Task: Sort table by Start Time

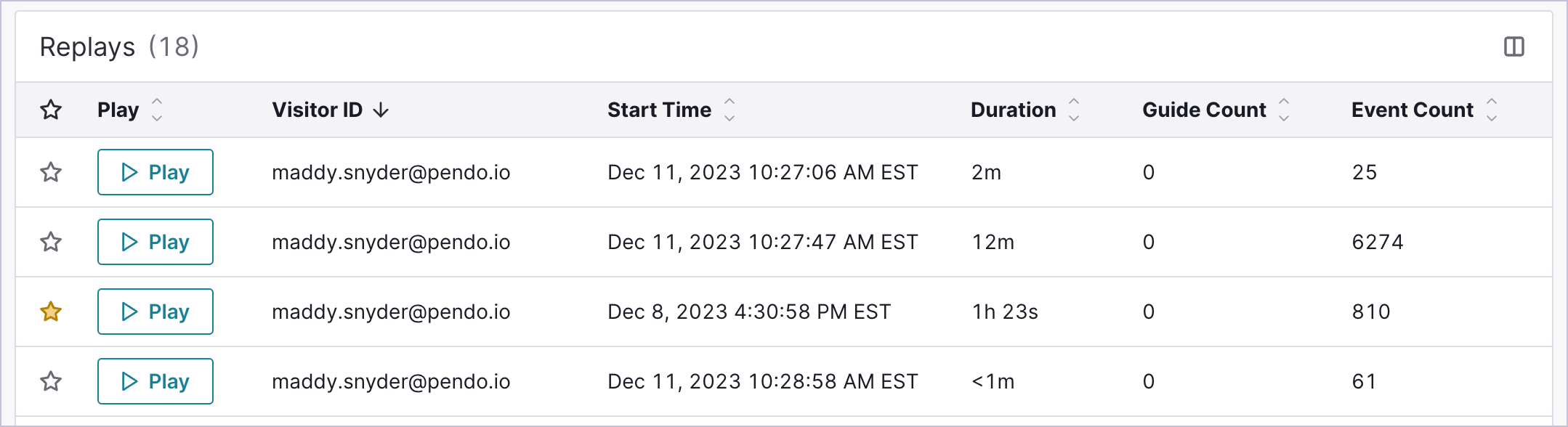Action: [x=730, y=110]
